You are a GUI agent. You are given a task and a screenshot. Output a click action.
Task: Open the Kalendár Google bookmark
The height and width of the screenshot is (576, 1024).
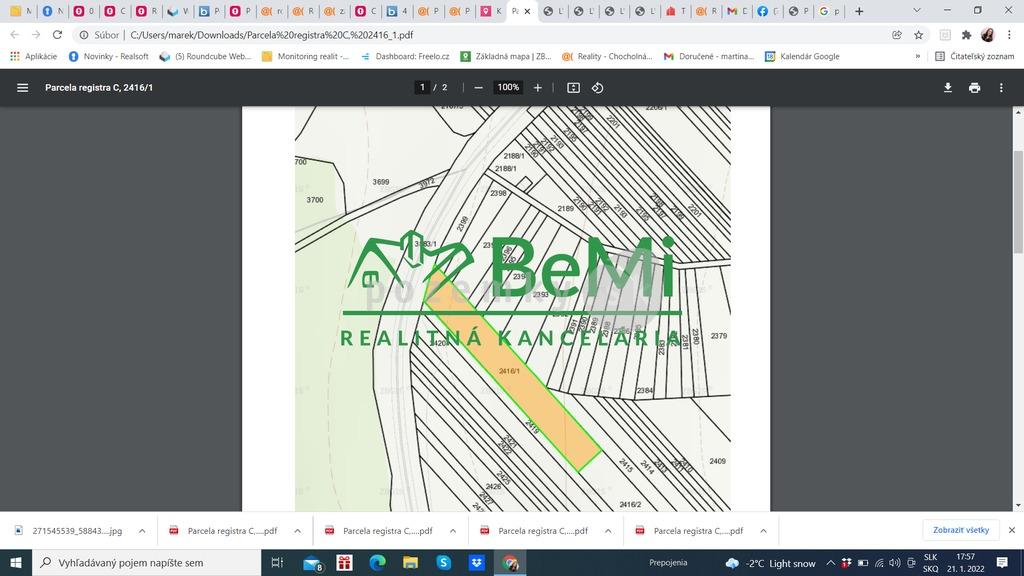(x=802, y=56)
